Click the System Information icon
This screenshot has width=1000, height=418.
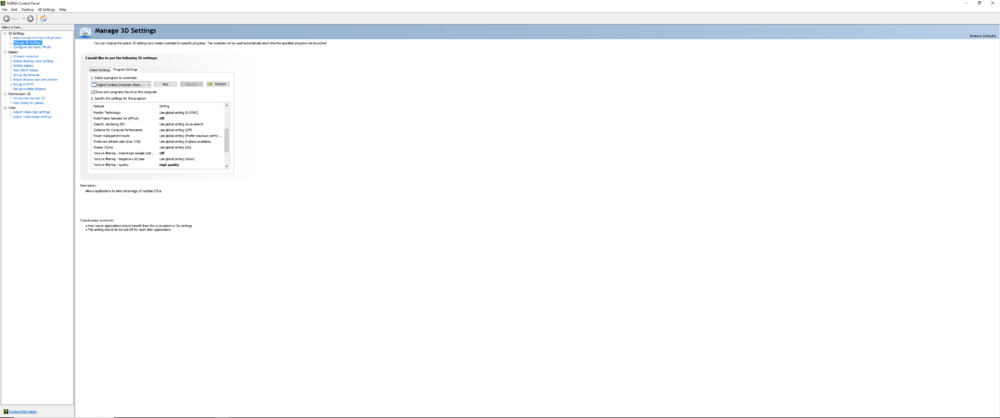coord(6,412)
